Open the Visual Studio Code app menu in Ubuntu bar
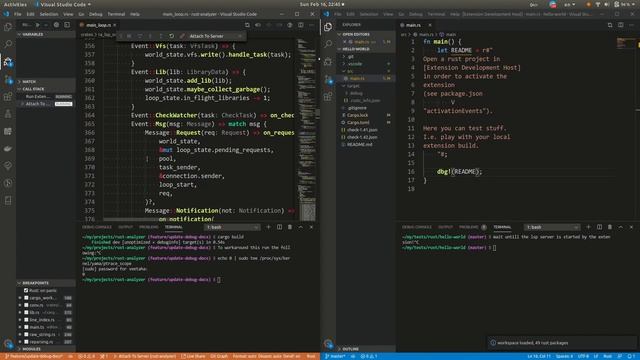The height and width of the screenshot is (360, 640). point(63,4)
